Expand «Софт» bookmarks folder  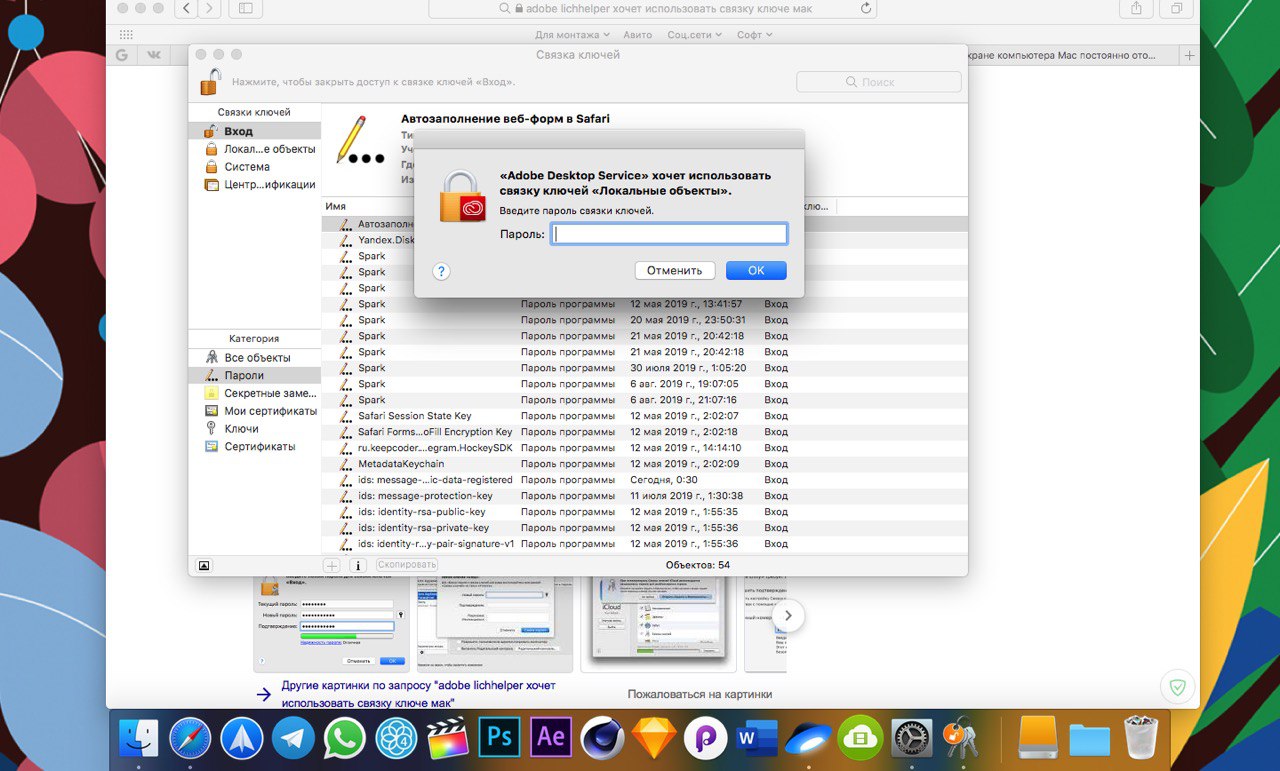[x=755, y=35]
